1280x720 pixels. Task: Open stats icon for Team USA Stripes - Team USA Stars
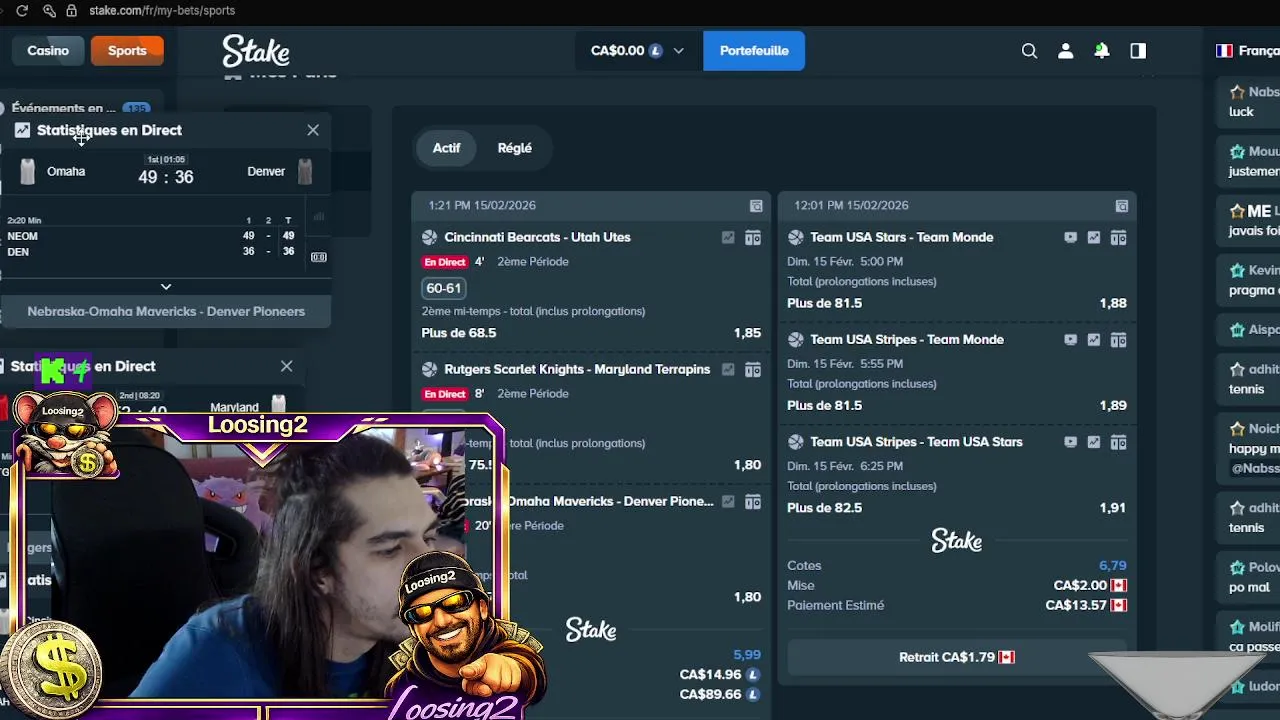[1094, 442]
